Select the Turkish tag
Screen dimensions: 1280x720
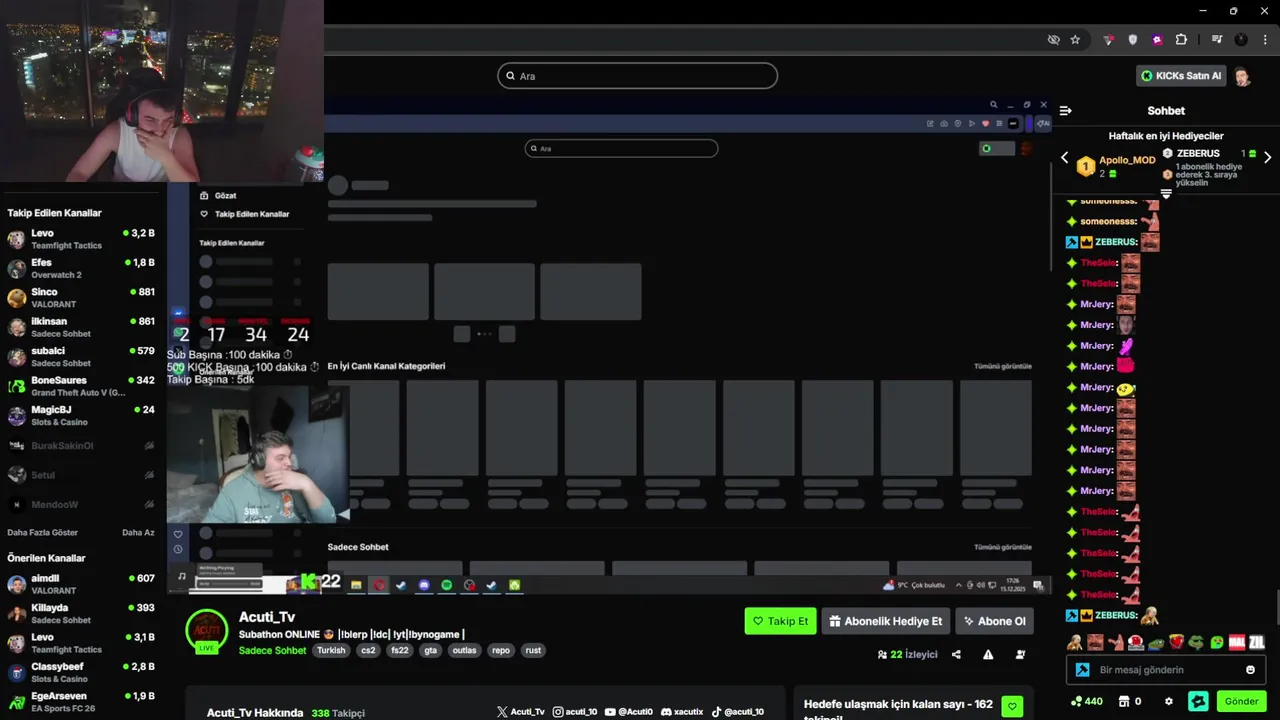pos(331,650)
